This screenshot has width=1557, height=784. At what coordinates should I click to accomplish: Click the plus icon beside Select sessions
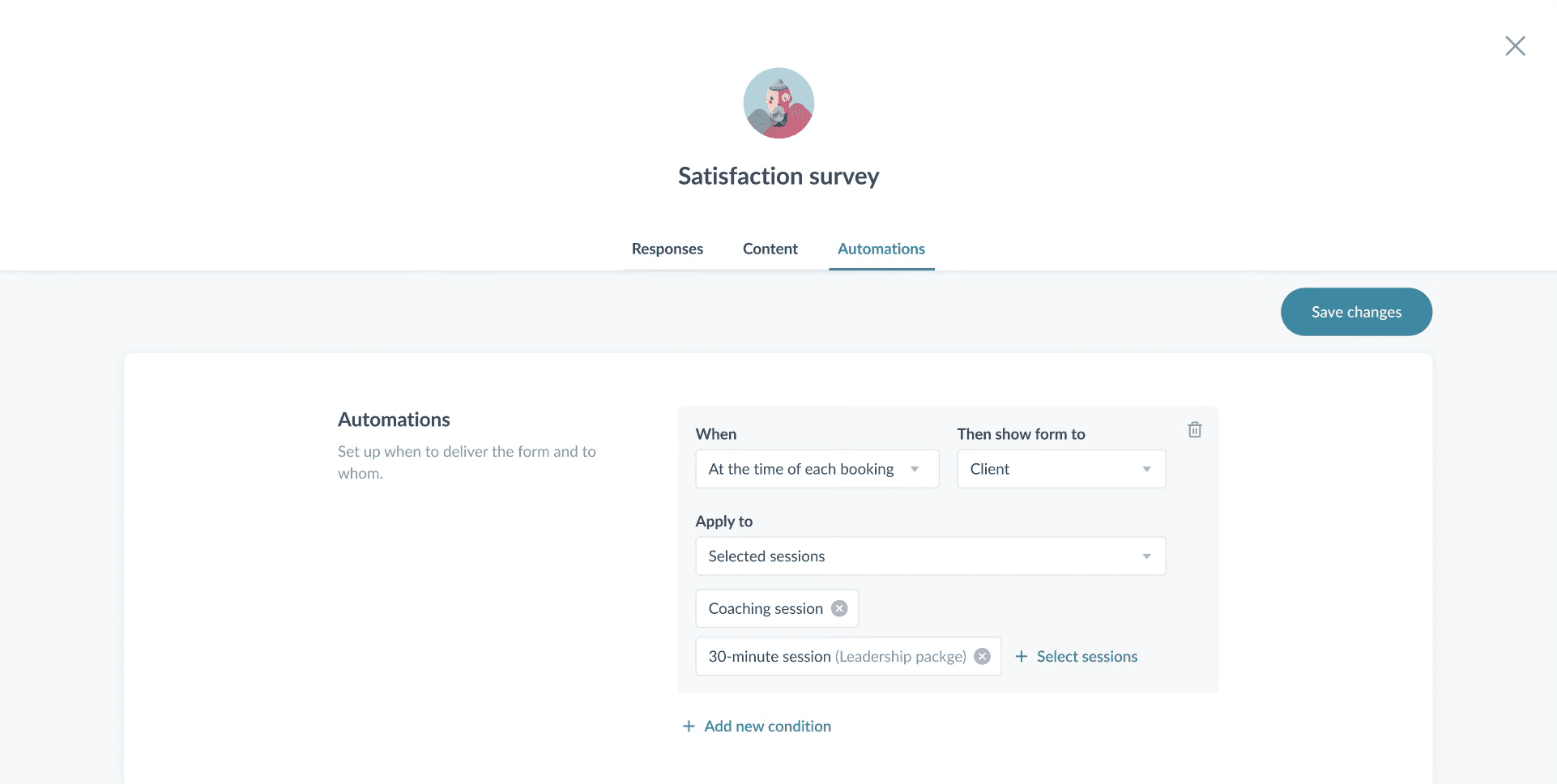(x=1022, y=656)
